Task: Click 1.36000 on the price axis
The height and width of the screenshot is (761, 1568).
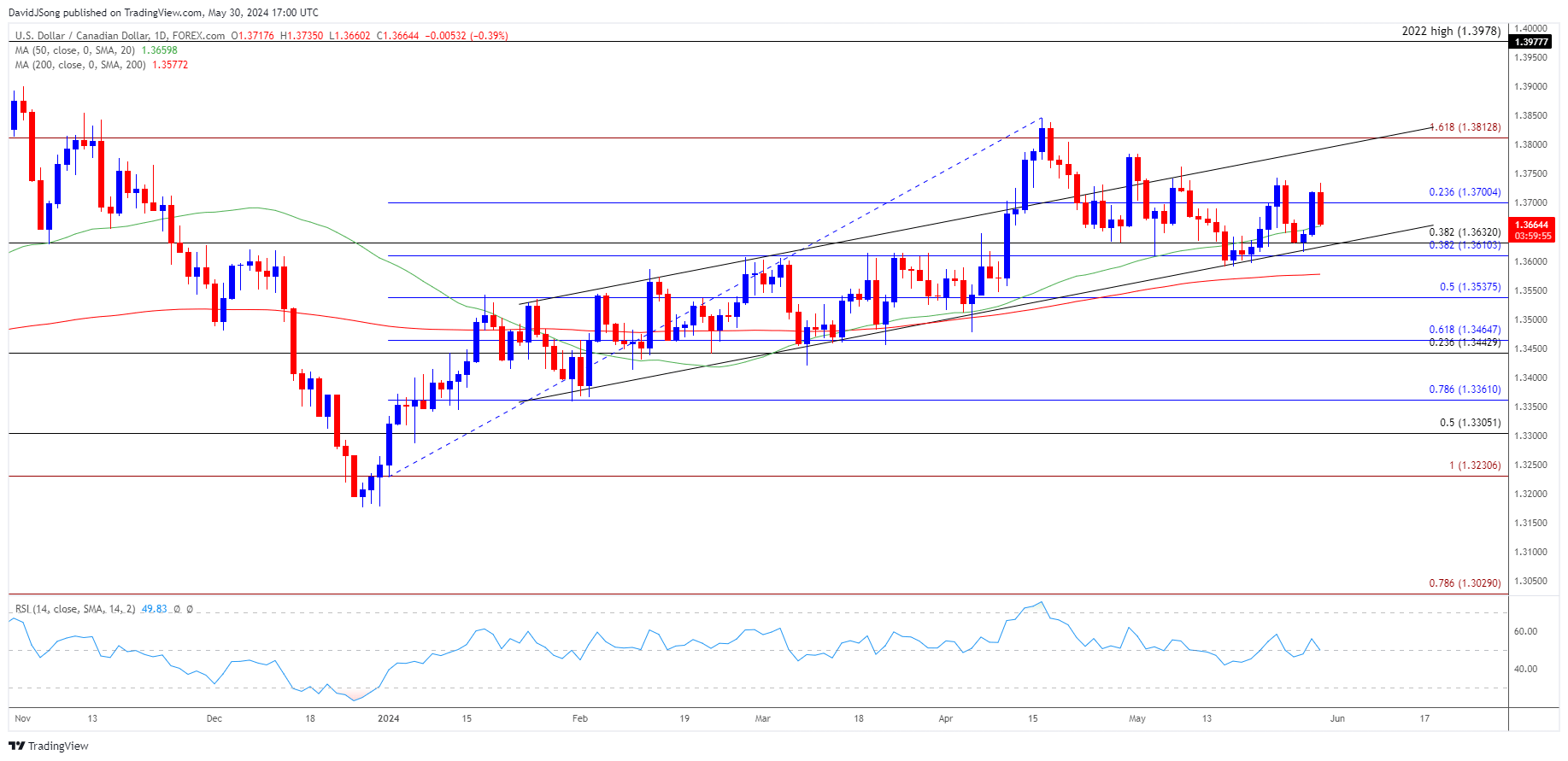Action: [1530, 261]
